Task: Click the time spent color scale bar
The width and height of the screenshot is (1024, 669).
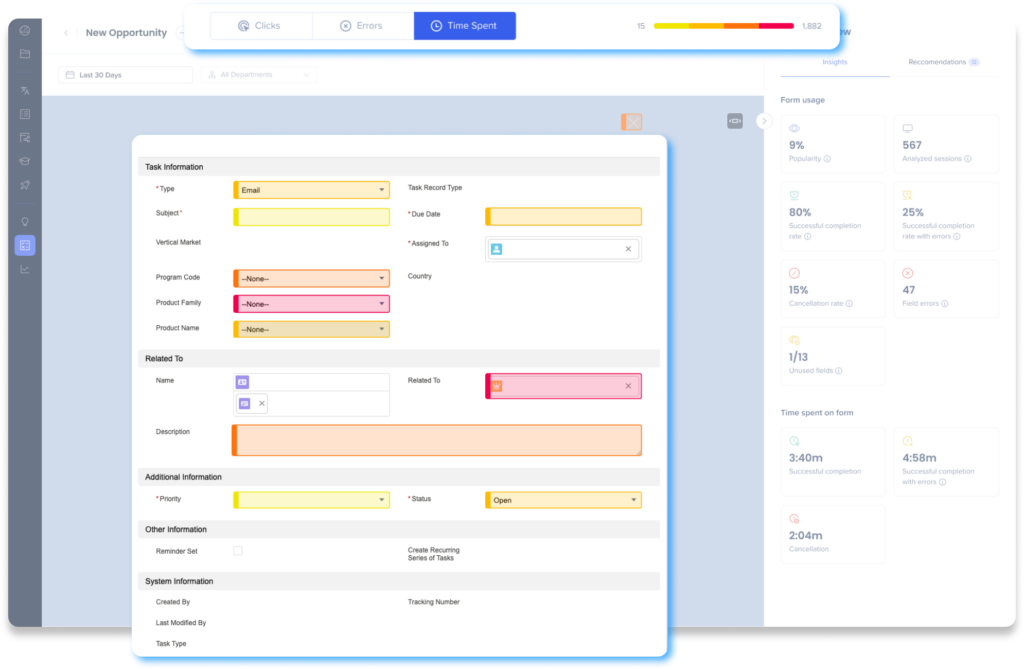Action: 724,26
